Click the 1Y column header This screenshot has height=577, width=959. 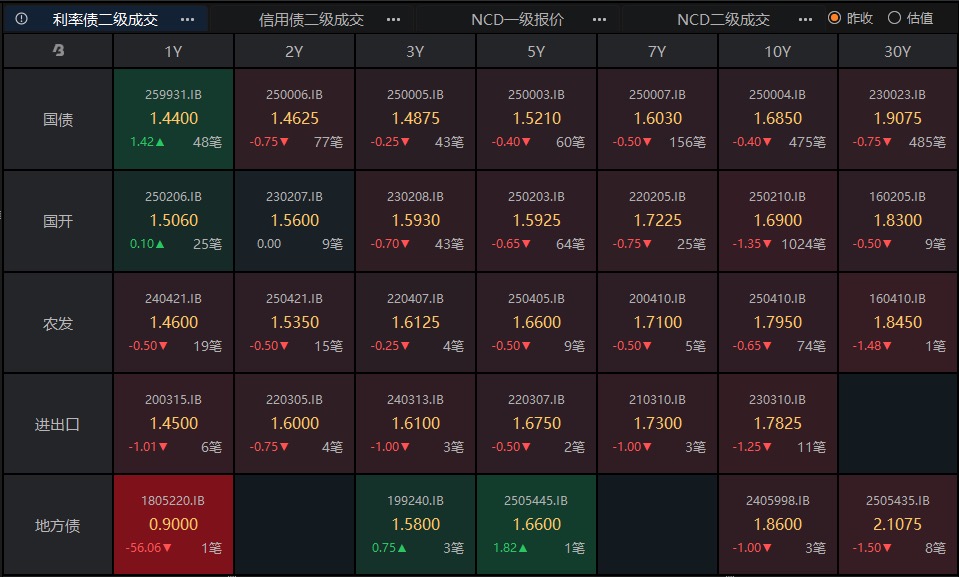coord(173,51)
